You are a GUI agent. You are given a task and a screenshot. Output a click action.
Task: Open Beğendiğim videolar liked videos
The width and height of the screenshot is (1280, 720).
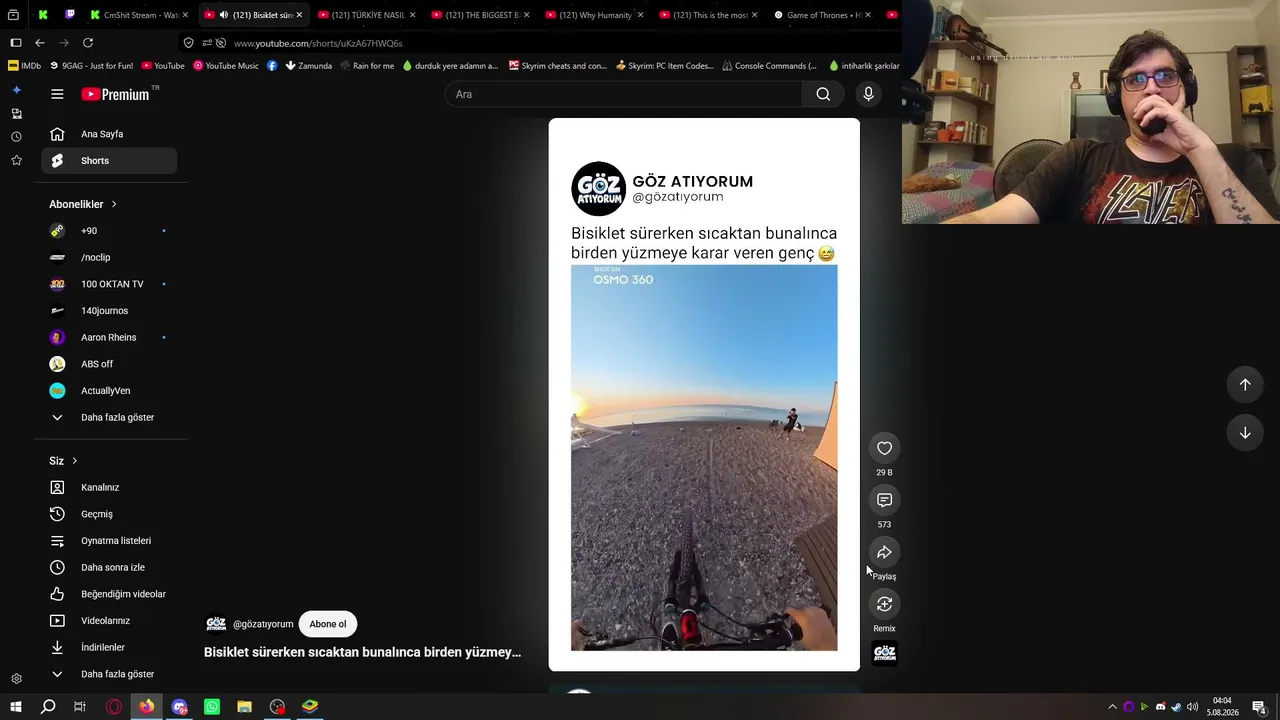pos(108,594)
